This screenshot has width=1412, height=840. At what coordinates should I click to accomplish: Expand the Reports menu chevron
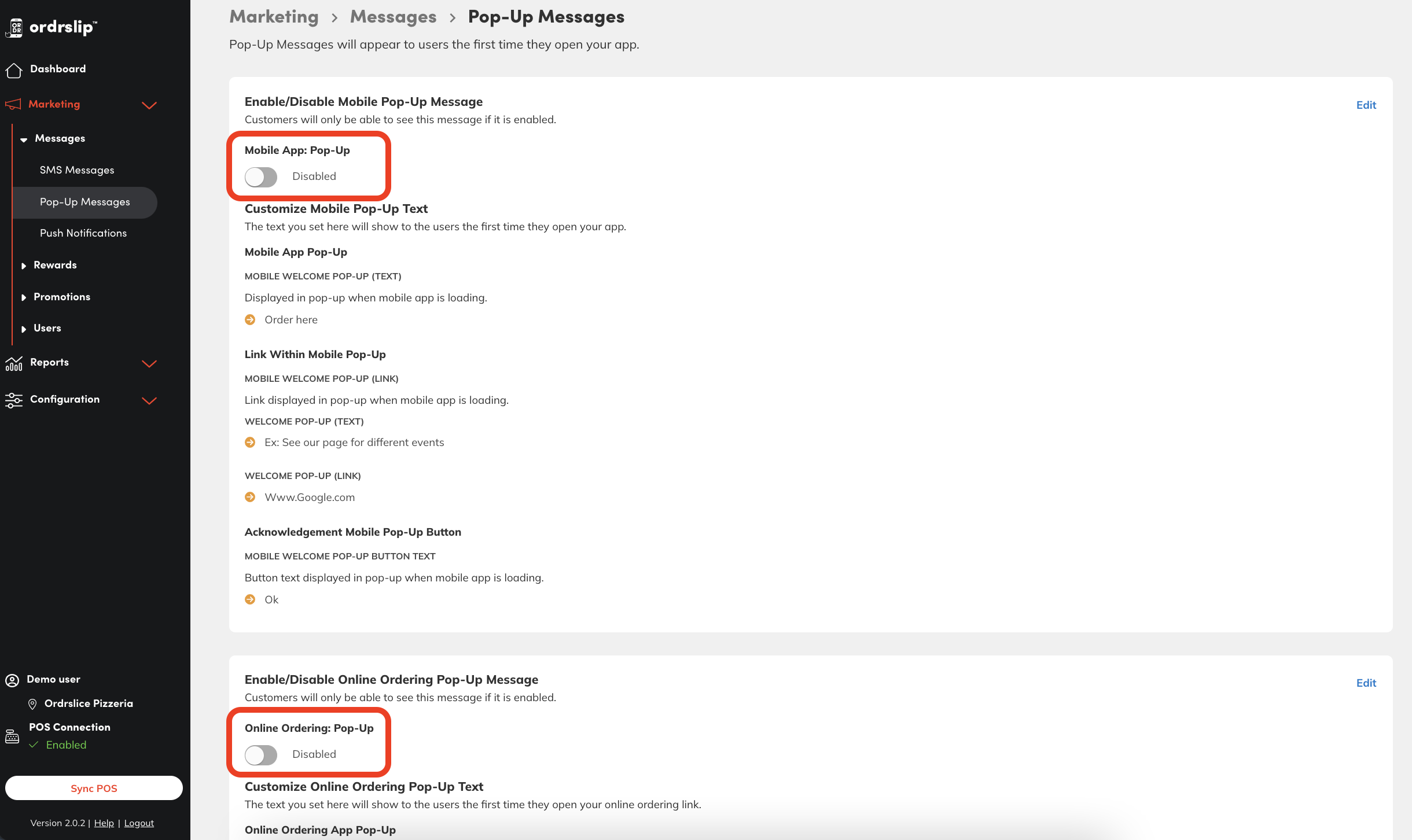(x=149, y=363)
